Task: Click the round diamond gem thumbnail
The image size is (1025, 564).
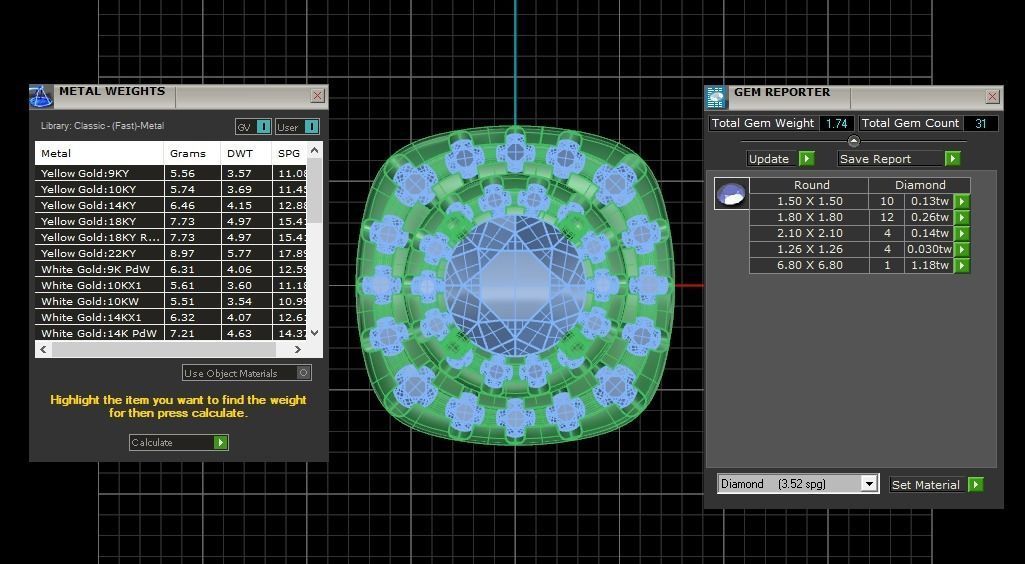Action: click(x=731, y=193)
